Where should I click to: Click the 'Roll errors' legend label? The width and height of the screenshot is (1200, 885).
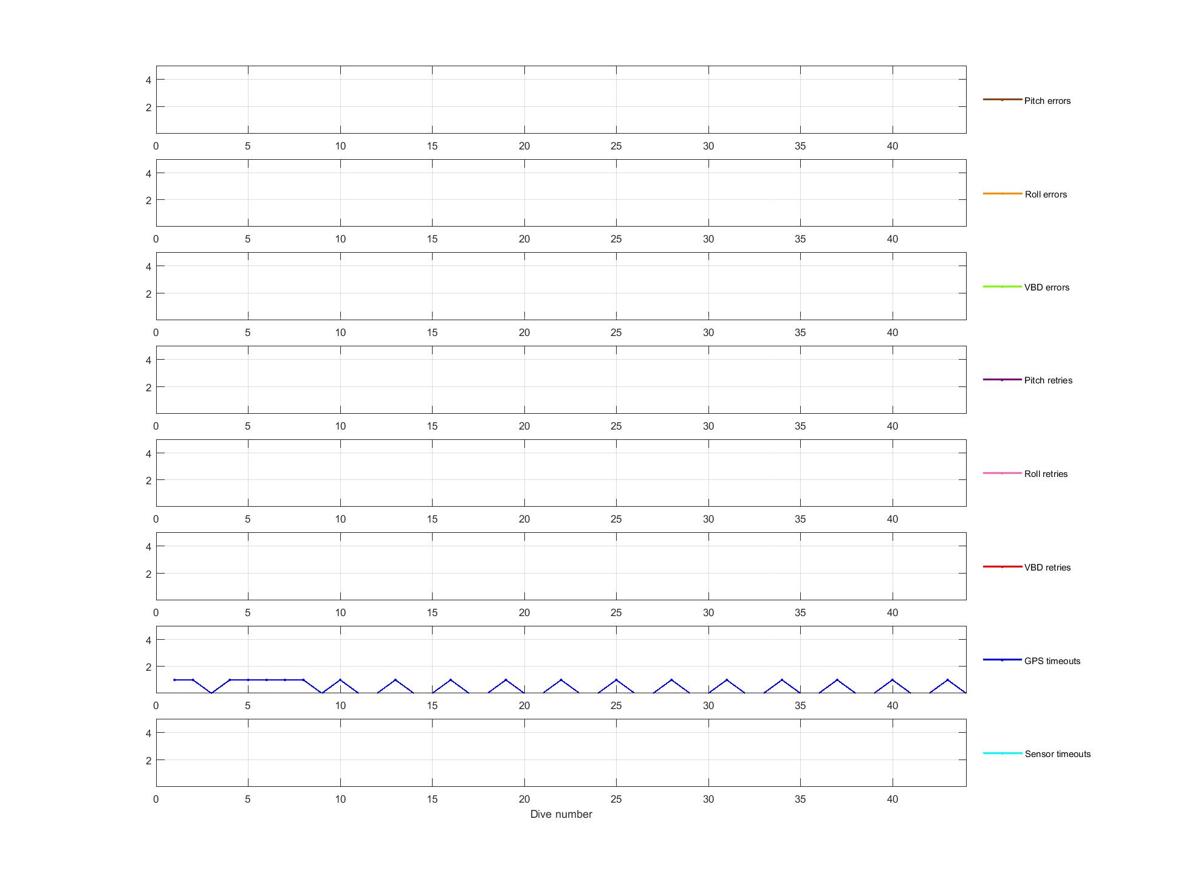(1046, 194)
